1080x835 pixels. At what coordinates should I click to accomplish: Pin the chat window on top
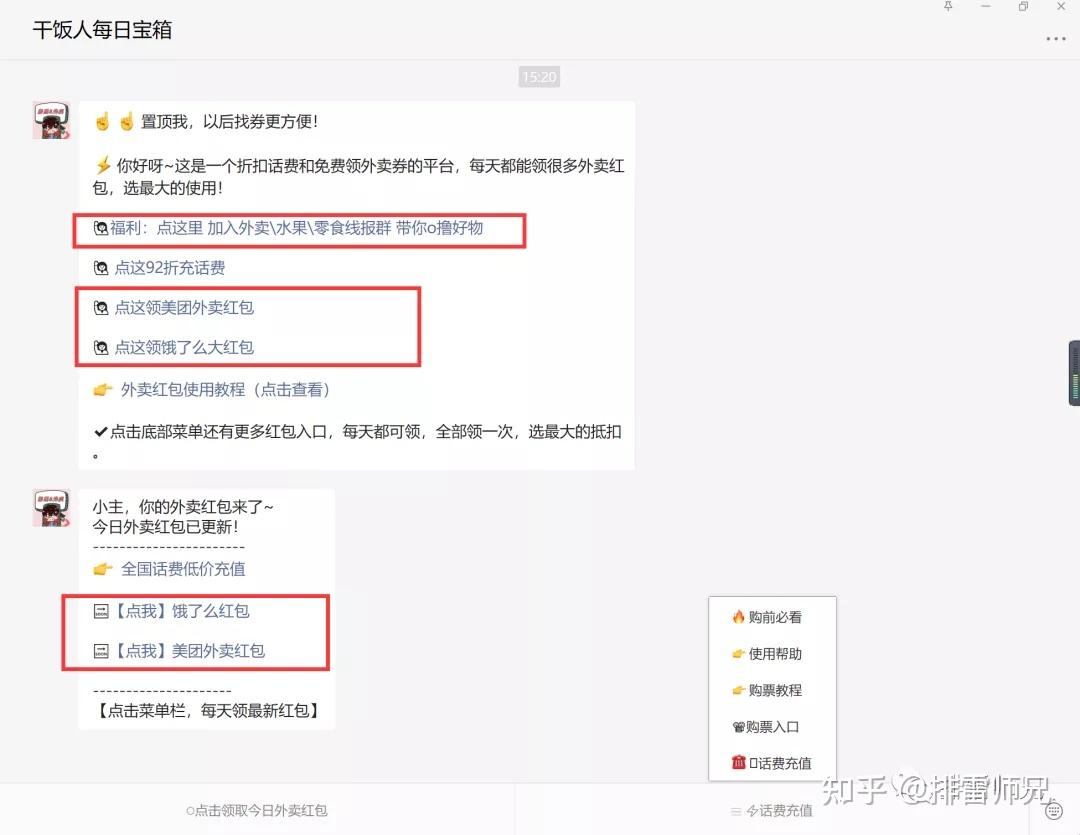pyautogui.click(x=948, y=6)
